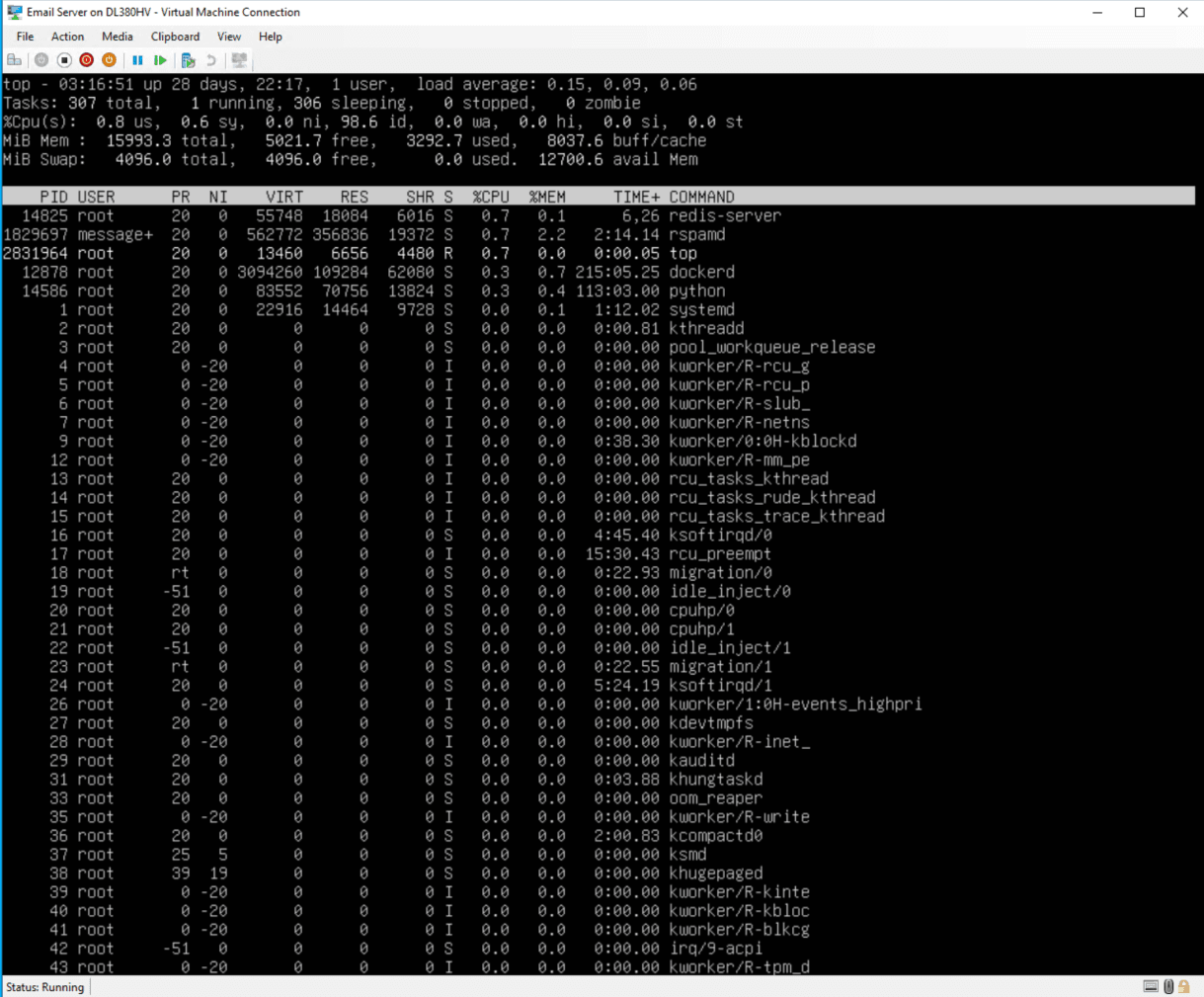The height and width of the screenshot is (997, 1204).
Task: Send Ctrl+Alt+Delete to the virtual machine
Action: tap(14, 59)
